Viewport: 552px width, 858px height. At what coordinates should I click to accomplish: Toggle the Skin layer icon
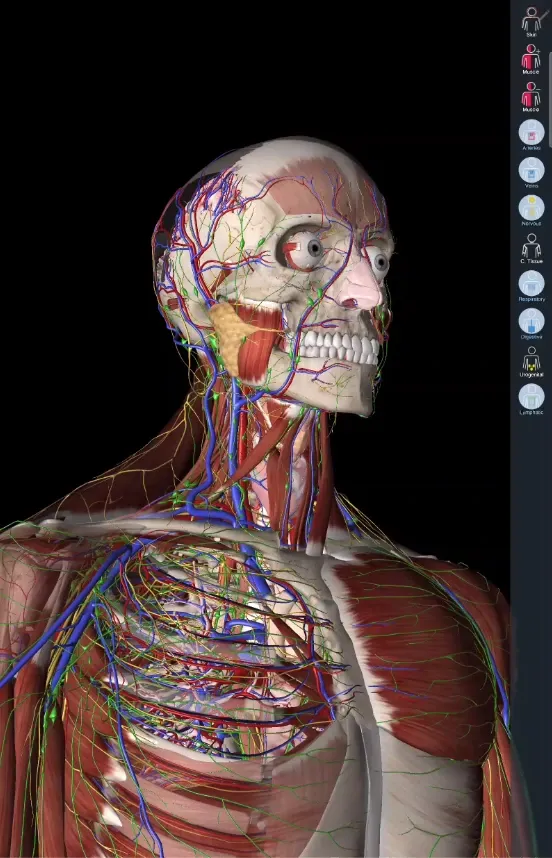pos(531,20)
